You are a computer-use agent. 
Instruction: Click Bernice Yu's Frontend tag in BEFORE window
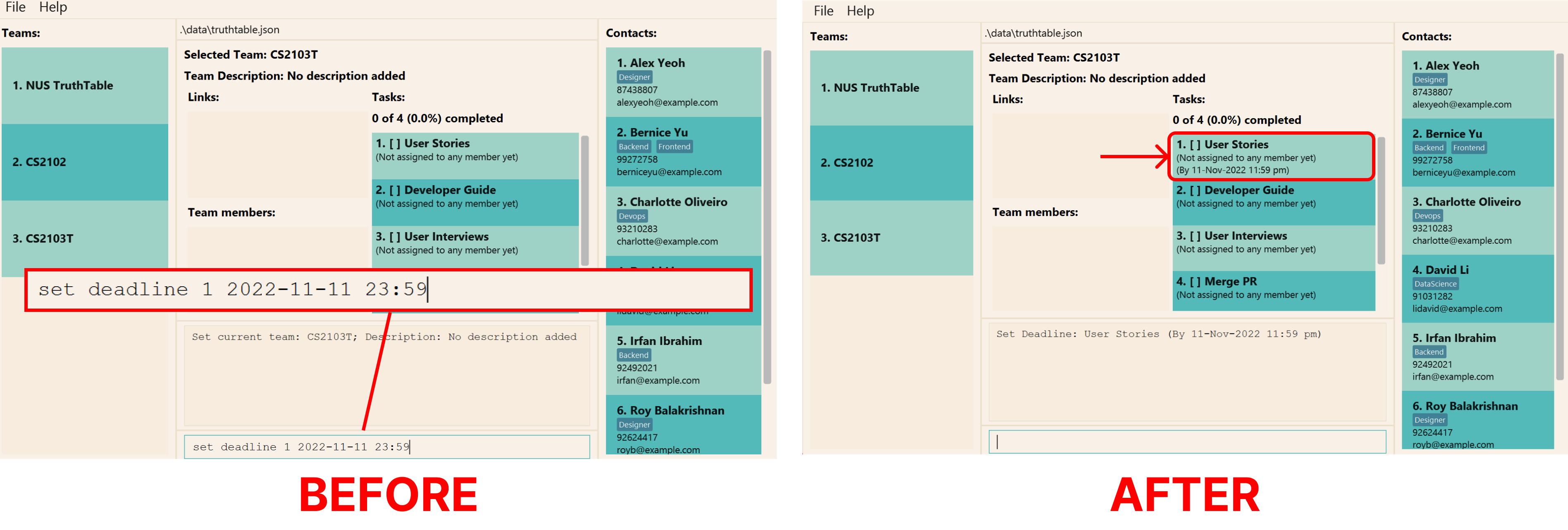pos(674,147)
